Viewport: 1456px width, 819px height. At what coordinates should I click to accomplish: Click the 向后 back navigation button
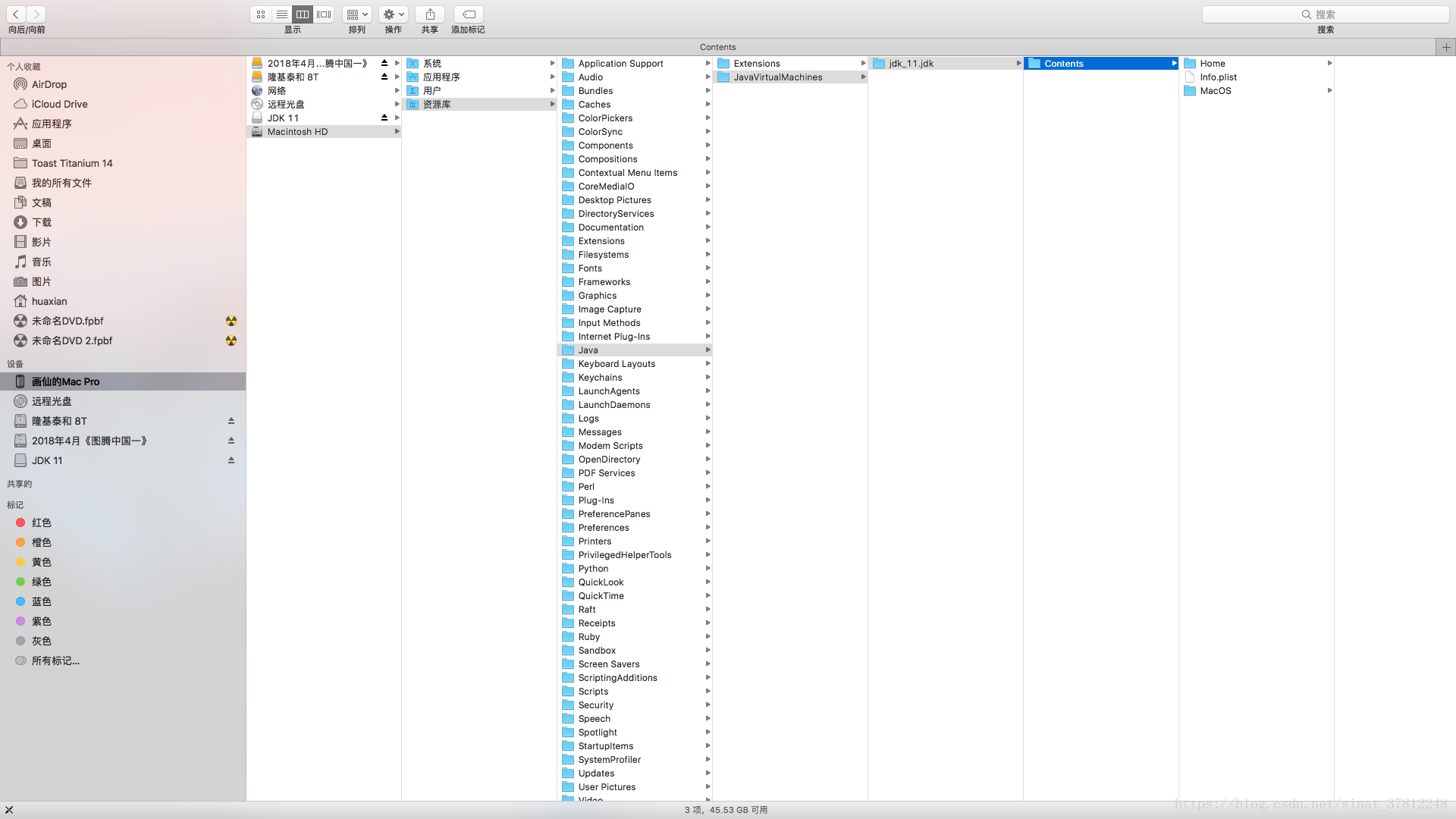coord(16,13)
